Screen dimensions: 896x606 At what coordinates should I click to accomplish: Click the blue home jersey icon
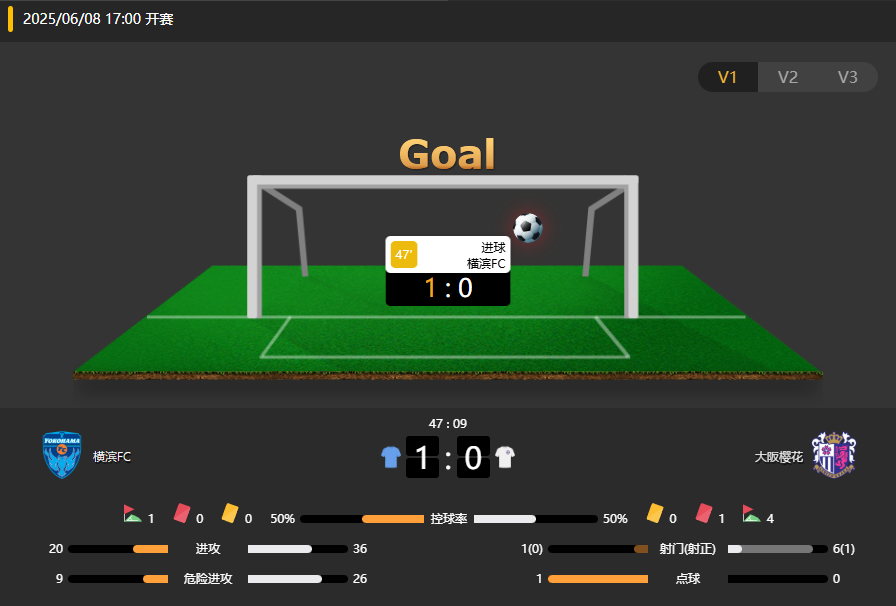pos(391,457)
